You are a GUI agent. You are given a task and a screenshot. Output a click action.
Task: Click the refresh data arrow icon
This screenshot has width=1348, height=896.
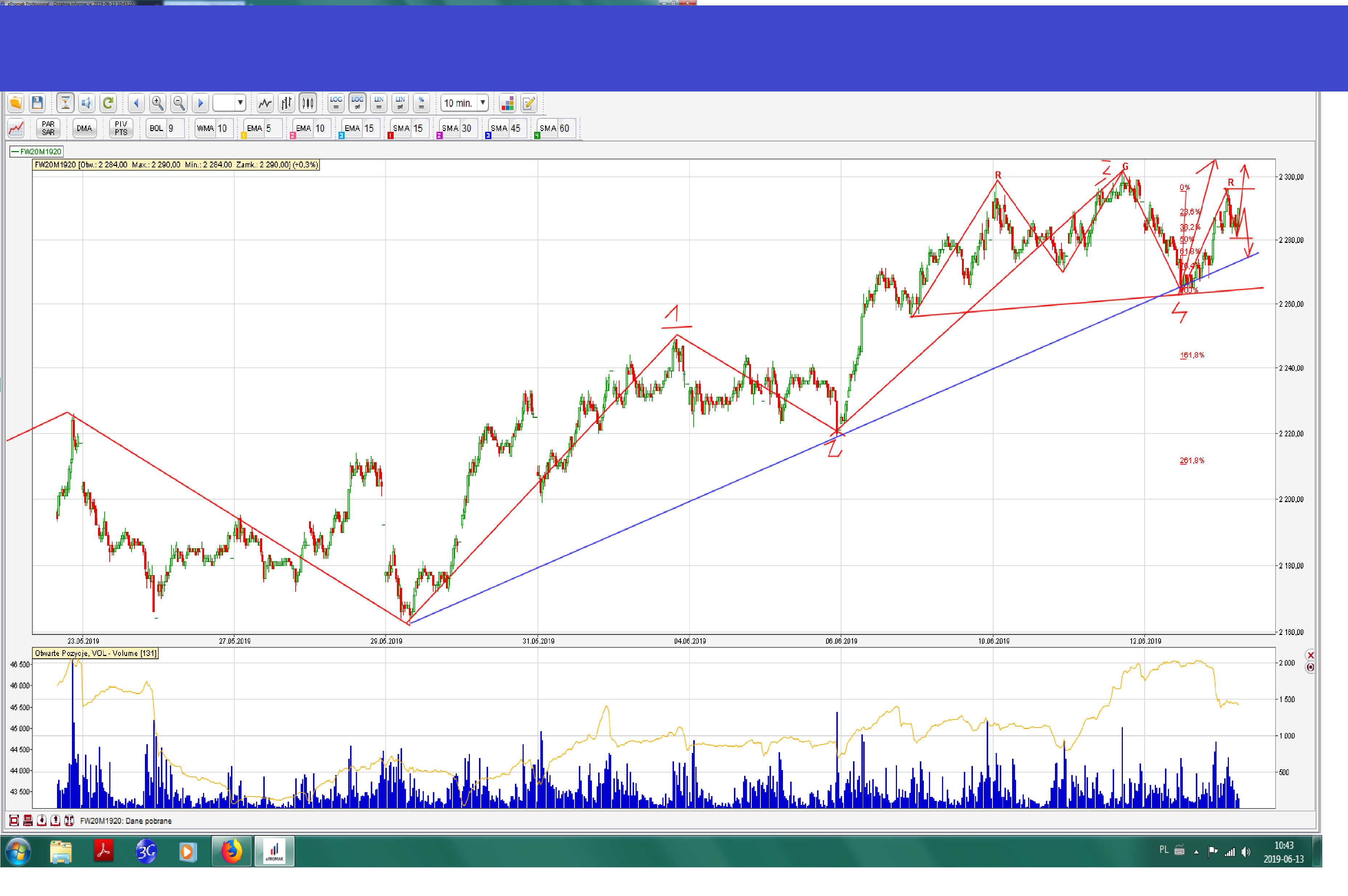click(107, 103)
